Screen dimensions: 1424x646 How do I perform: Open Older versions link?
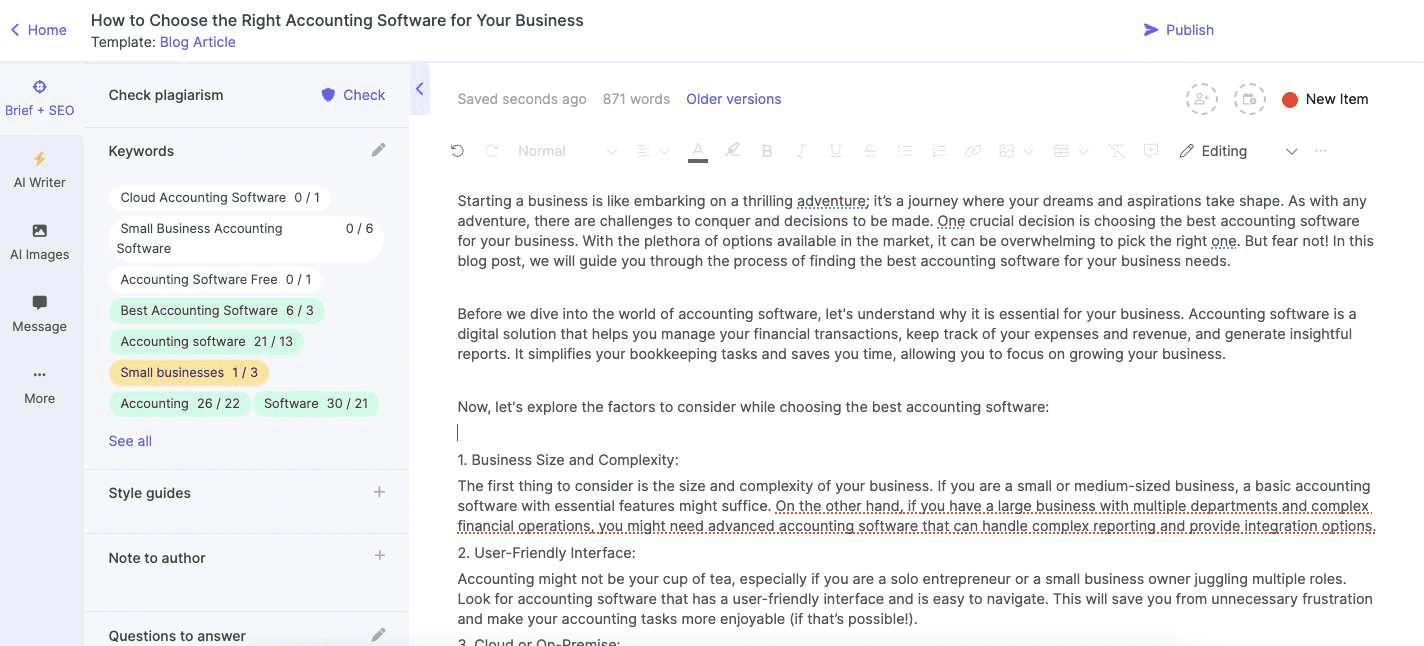pyautogui.click(x=734, y=99)
